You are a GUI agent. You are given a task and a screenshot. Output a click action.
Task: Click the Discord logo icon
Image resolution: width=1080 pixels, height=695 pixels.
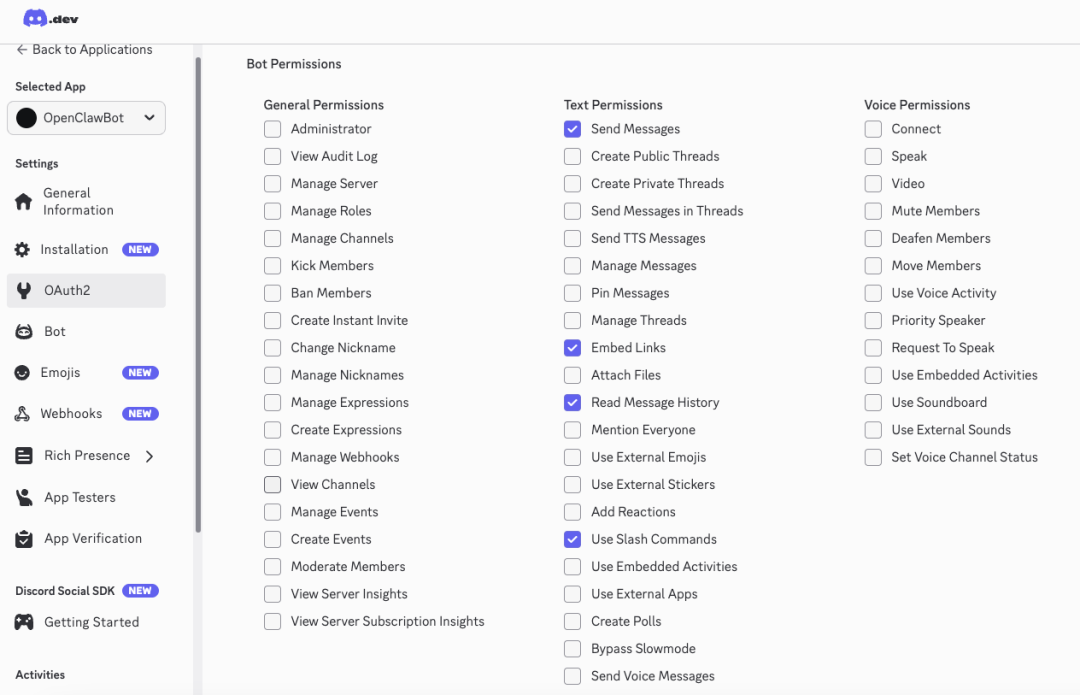point(36,18)
